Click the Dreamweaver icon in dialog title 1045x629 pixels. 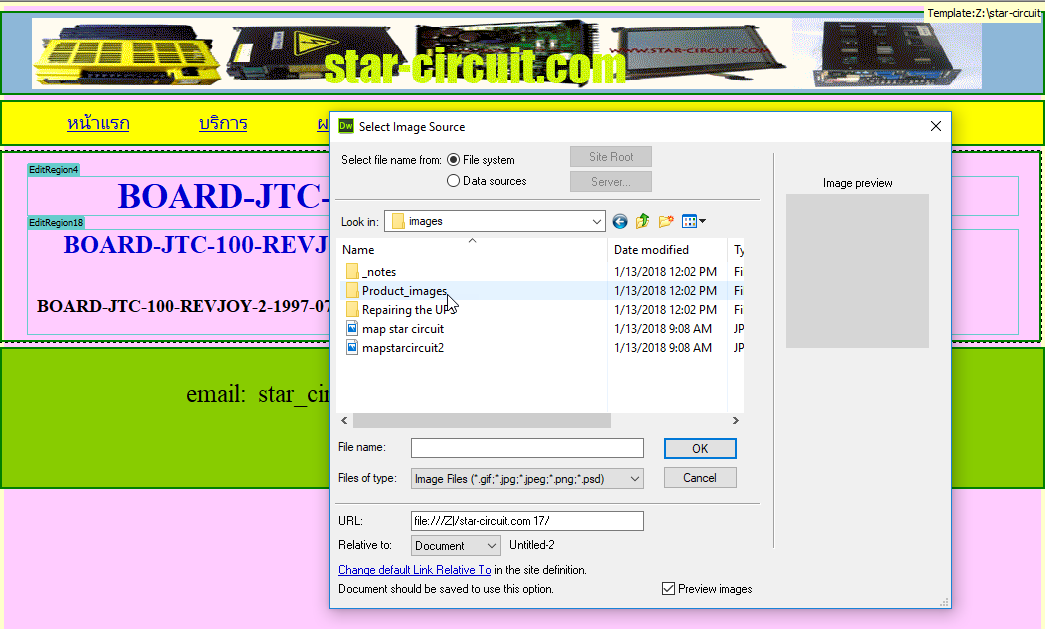click(346, 126)
